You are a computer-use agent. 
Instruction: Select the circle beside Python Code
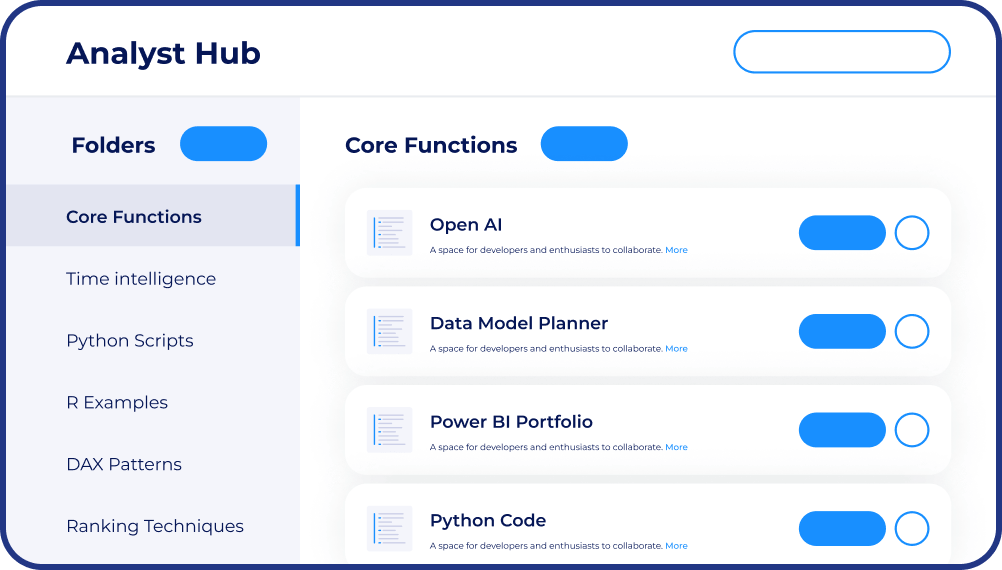911,528
